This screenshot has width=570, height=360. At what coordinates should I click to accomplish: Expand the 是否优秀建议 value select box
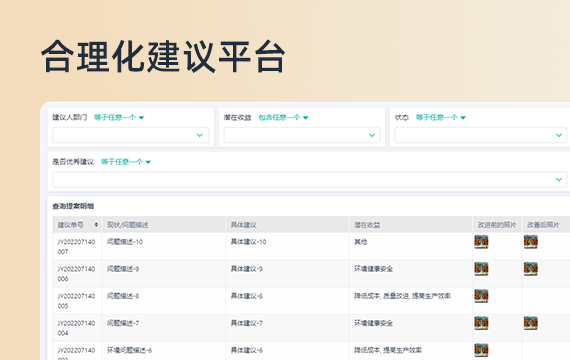[309, 179]
